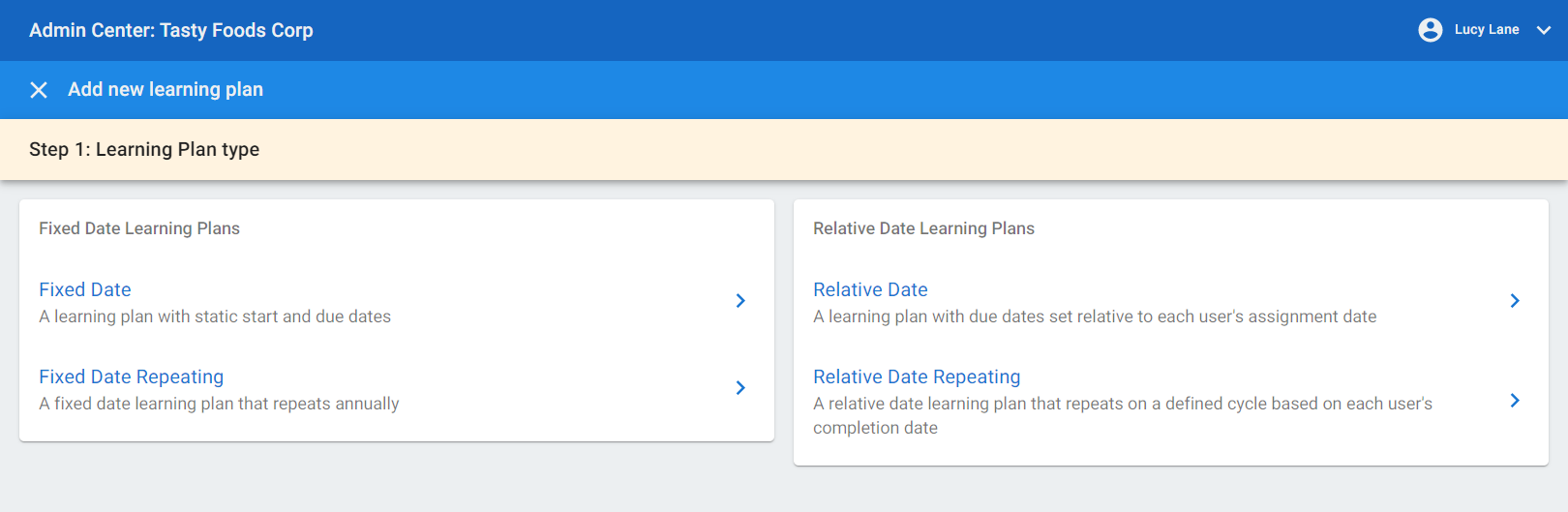This screenshot has height=512, width=1568.
Task: Click description about each user's assignment date
Action: point(1095,316)
